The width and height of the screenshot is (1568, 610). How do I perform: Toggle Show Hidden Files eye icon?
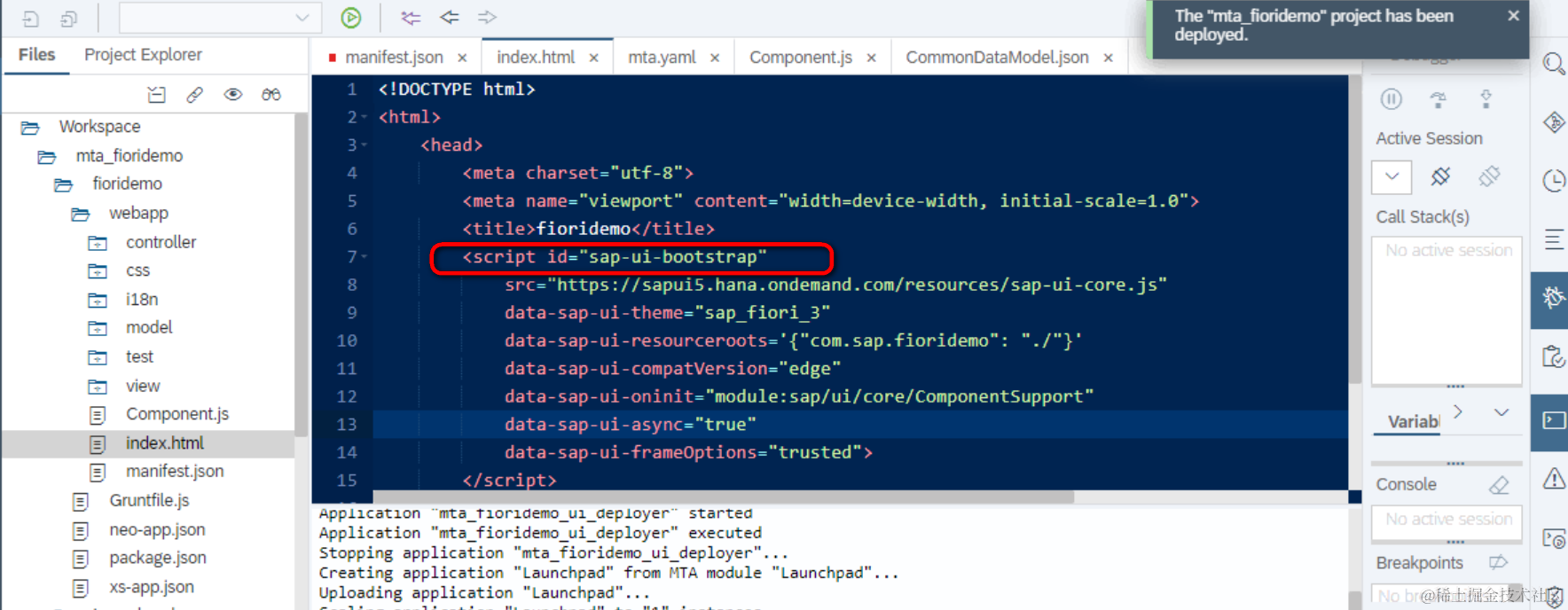[x=233, y=94]
